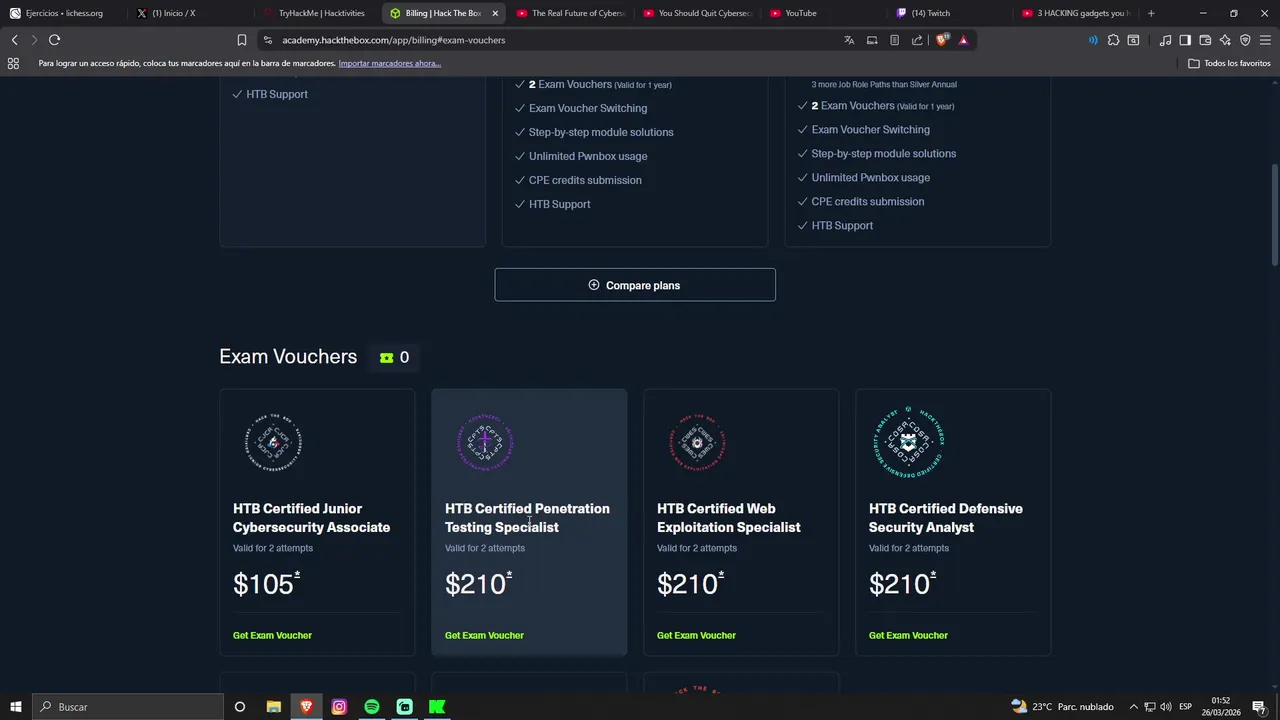Open Brave Shields lion icon
The height and width of the screenshot is (720, 1280).
pos(942,40)
